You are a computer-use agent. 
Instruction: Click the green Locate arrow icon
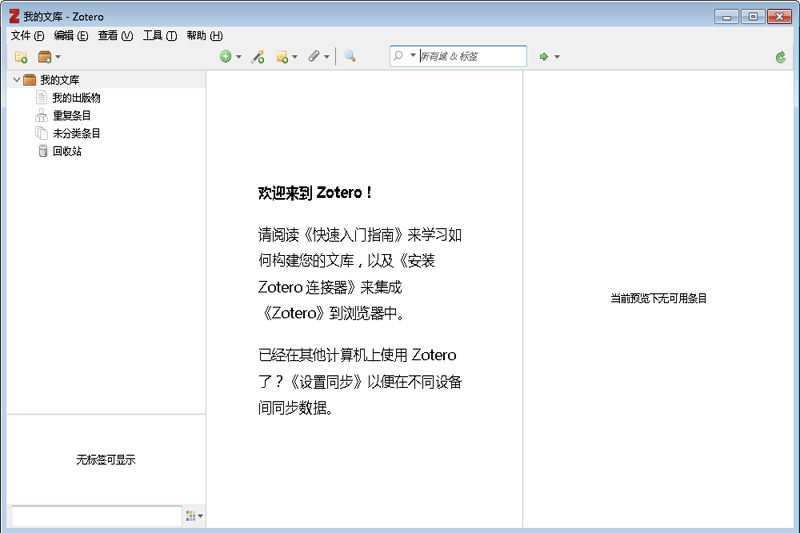click(544, 57)
